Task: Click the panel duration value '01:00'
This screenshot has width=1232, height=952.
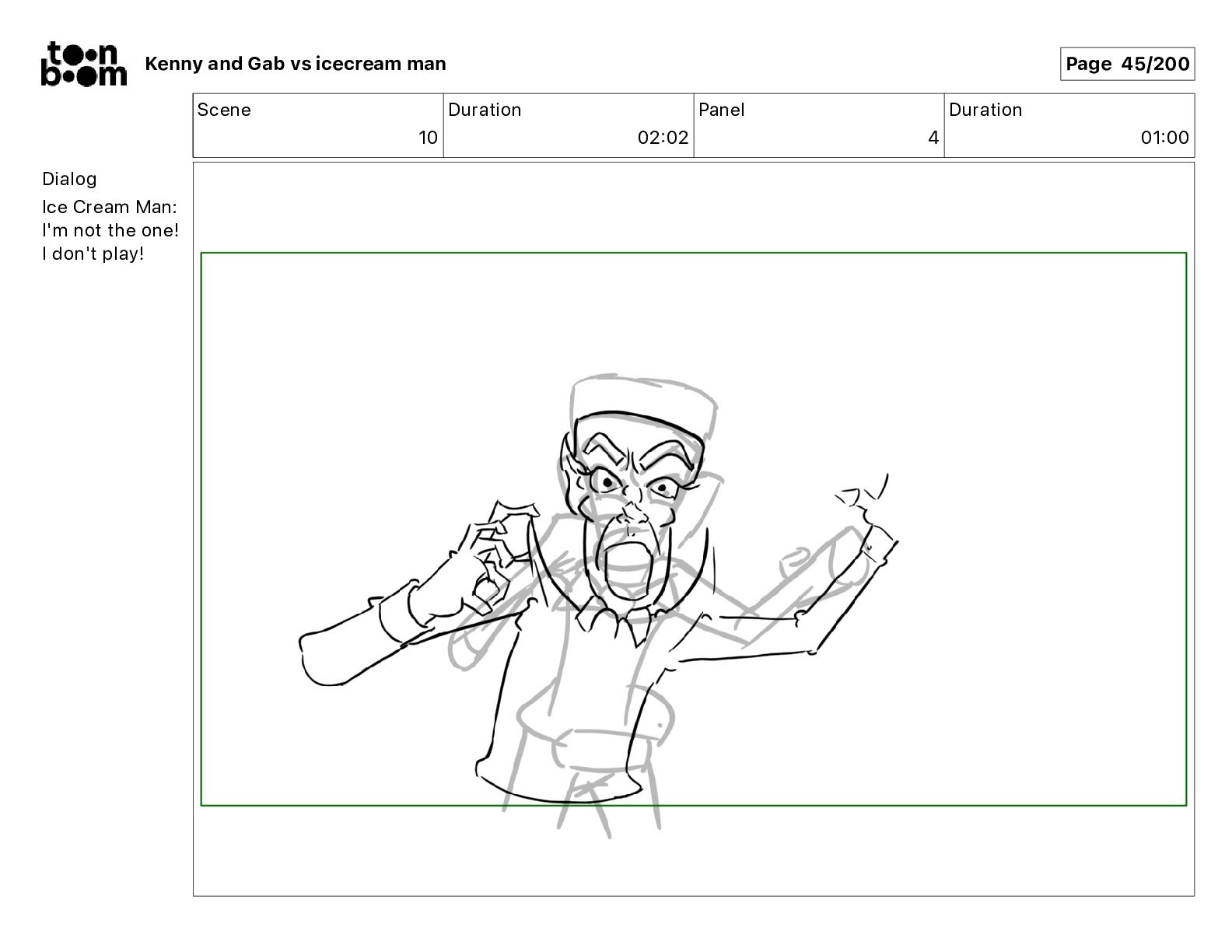Action: coord(1164,138)
